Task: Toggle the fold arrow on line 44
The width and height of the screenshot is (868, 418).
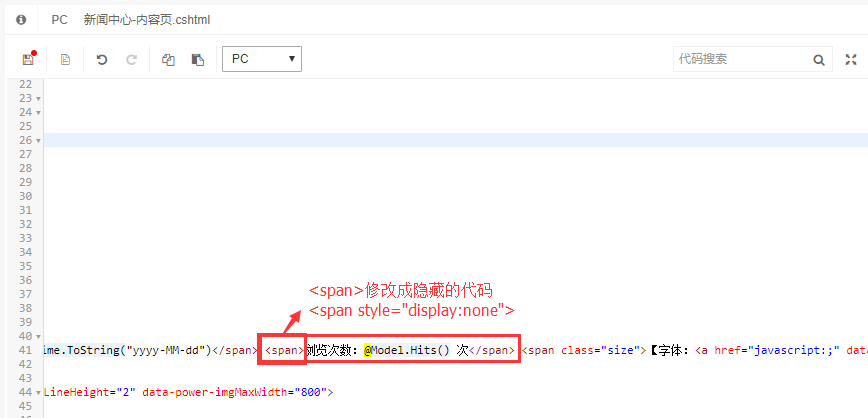Action: (x=38, y=393)
